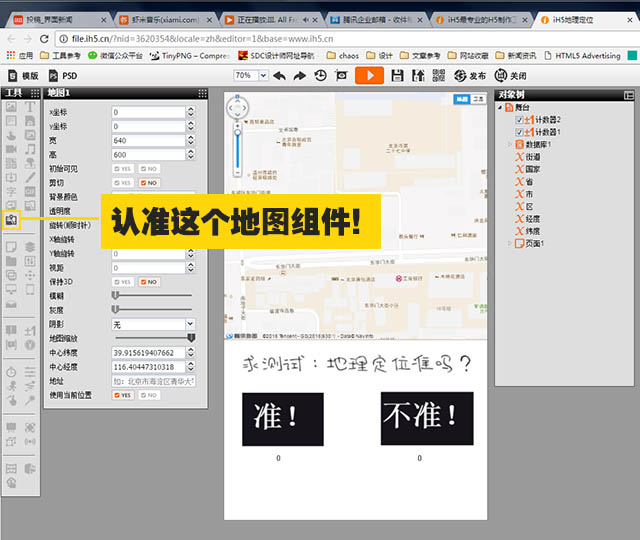Set 使用当前位置 to NO
This screenshot has width=640, height=540.
pos(149,395)
